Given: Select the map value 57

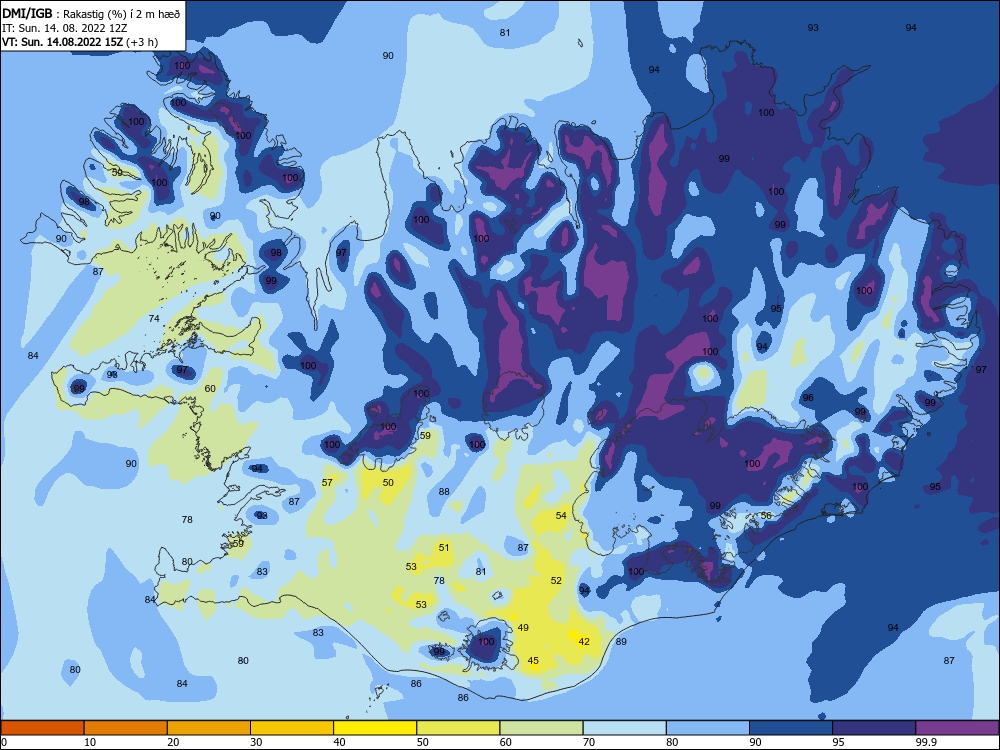Looking at the screenshot, I should (x=327, y=483).
